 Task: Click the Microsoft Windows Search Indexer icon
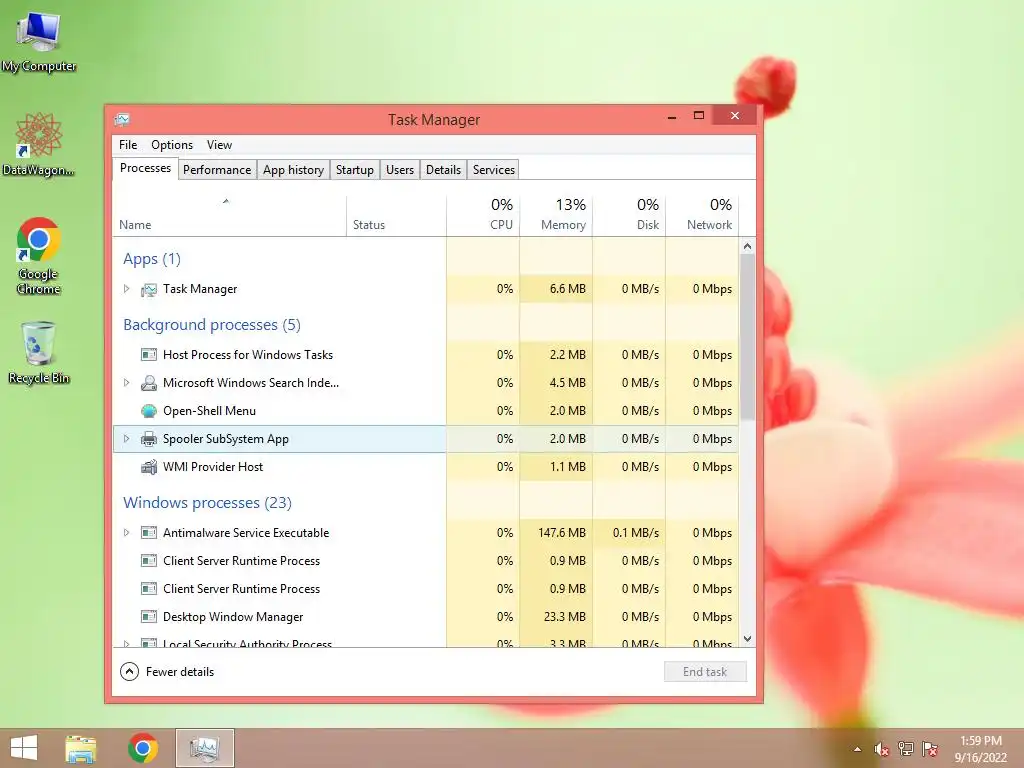tap(149, 383)
